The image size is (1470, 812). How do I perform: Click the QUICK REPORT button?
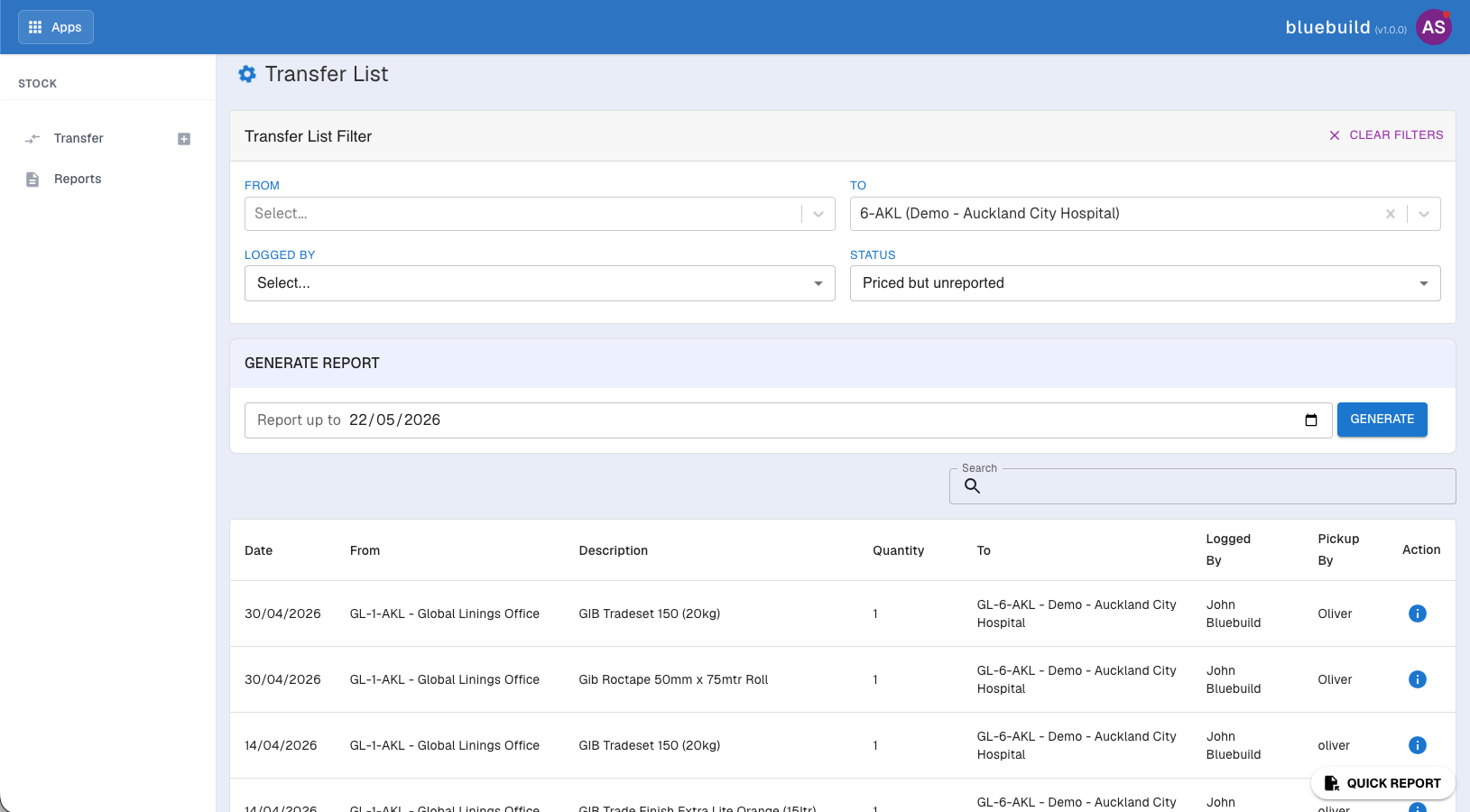click(1382, 783)
